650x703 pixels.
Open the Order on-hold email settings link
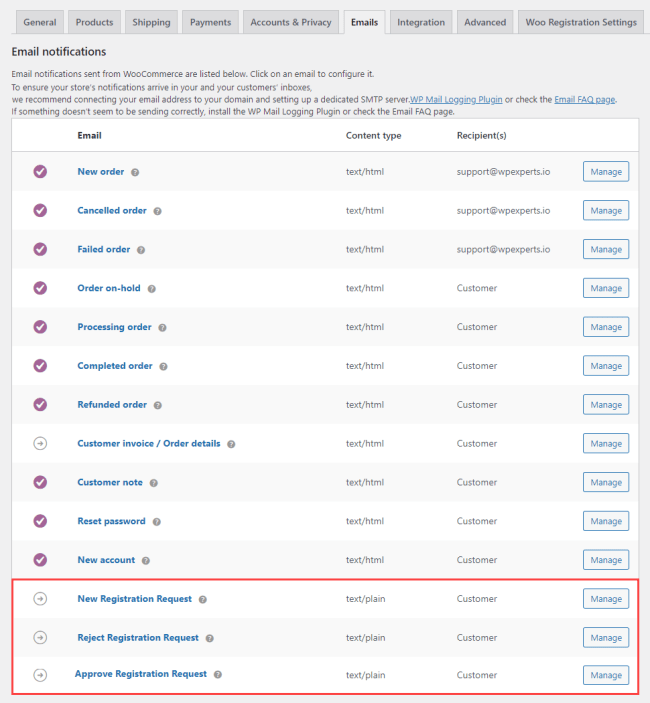[x=109, y=289]
